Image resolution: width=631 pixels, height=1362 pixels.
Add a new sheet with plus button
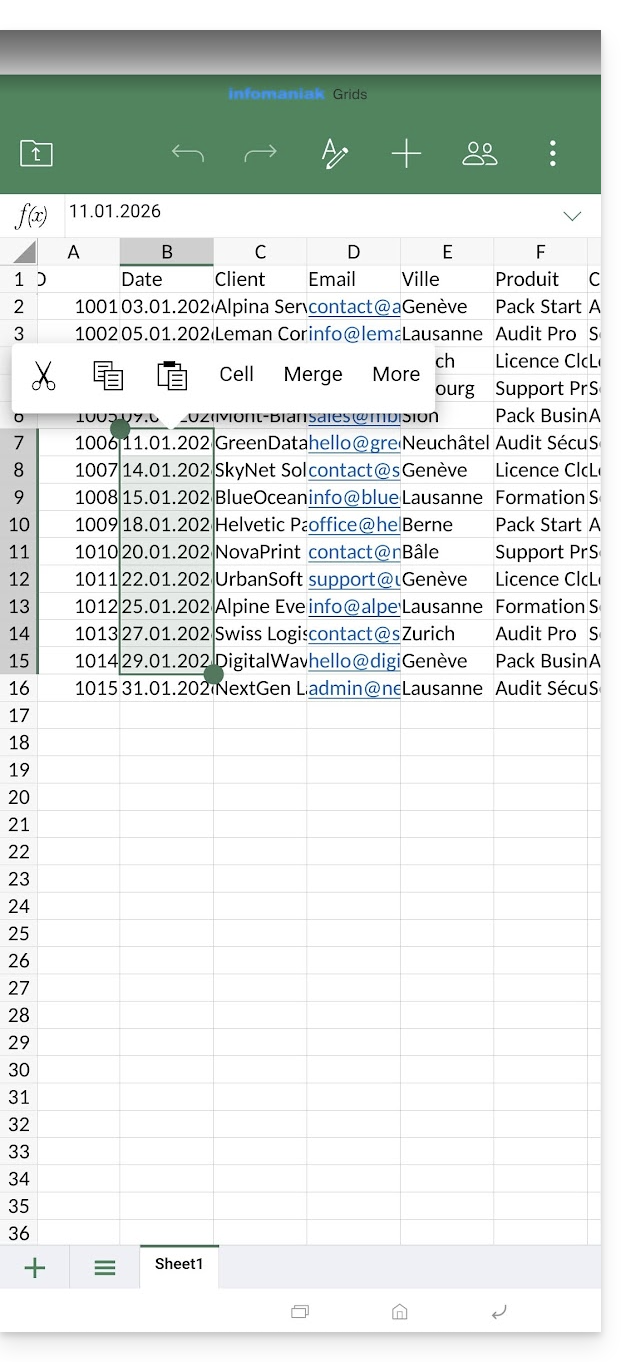(x=35, y=1268)
